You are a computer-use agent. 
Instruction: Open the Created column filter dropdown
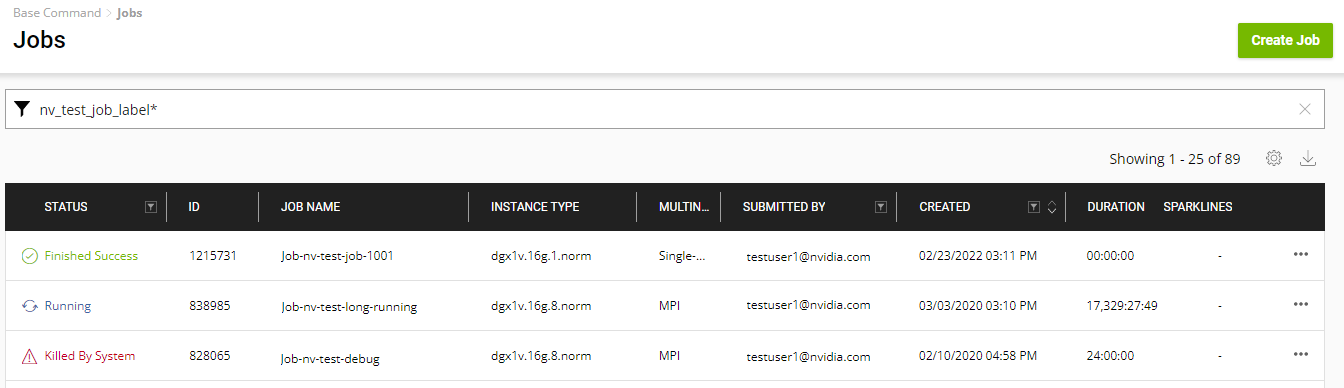tap(1034, 207)
